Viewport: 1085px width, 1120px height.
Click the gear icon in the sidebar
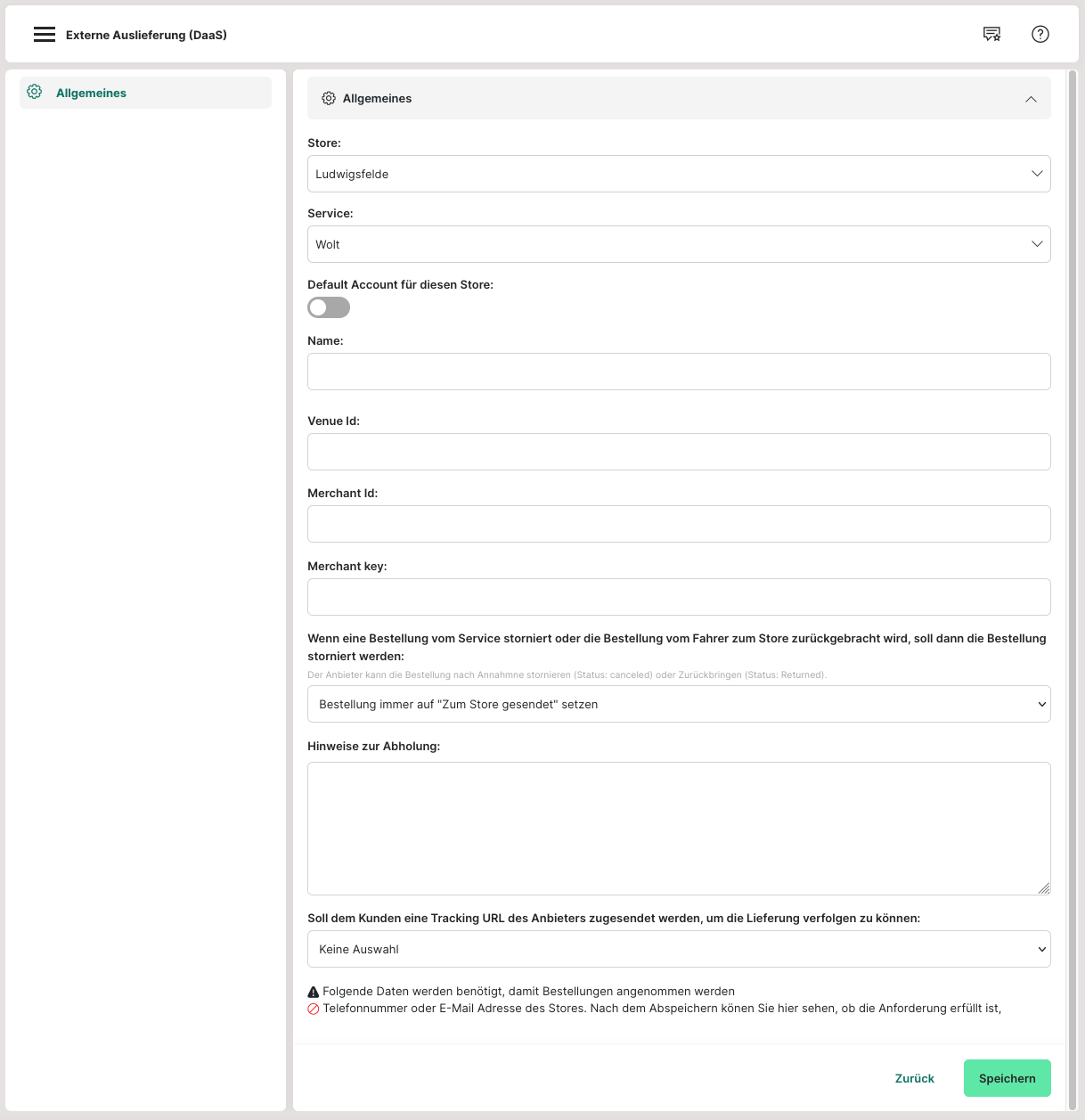coord(35,92)
